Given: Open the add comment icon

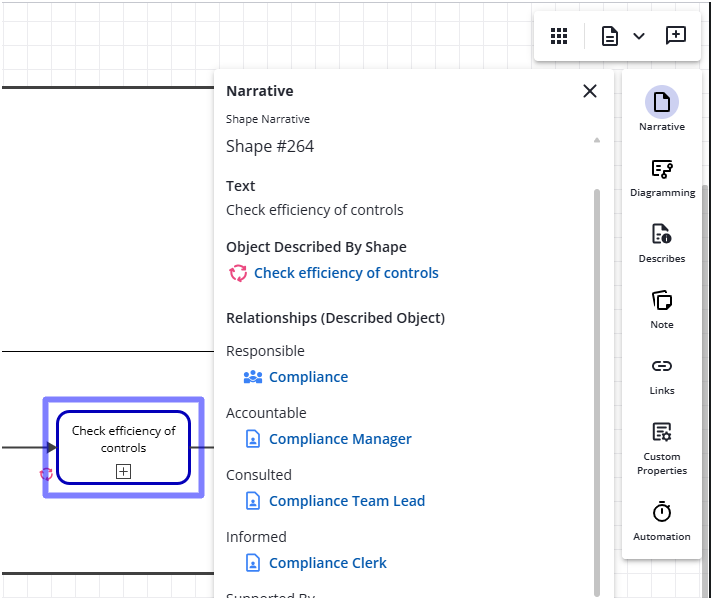Looking at the screenshot, I should click(676, 36).
